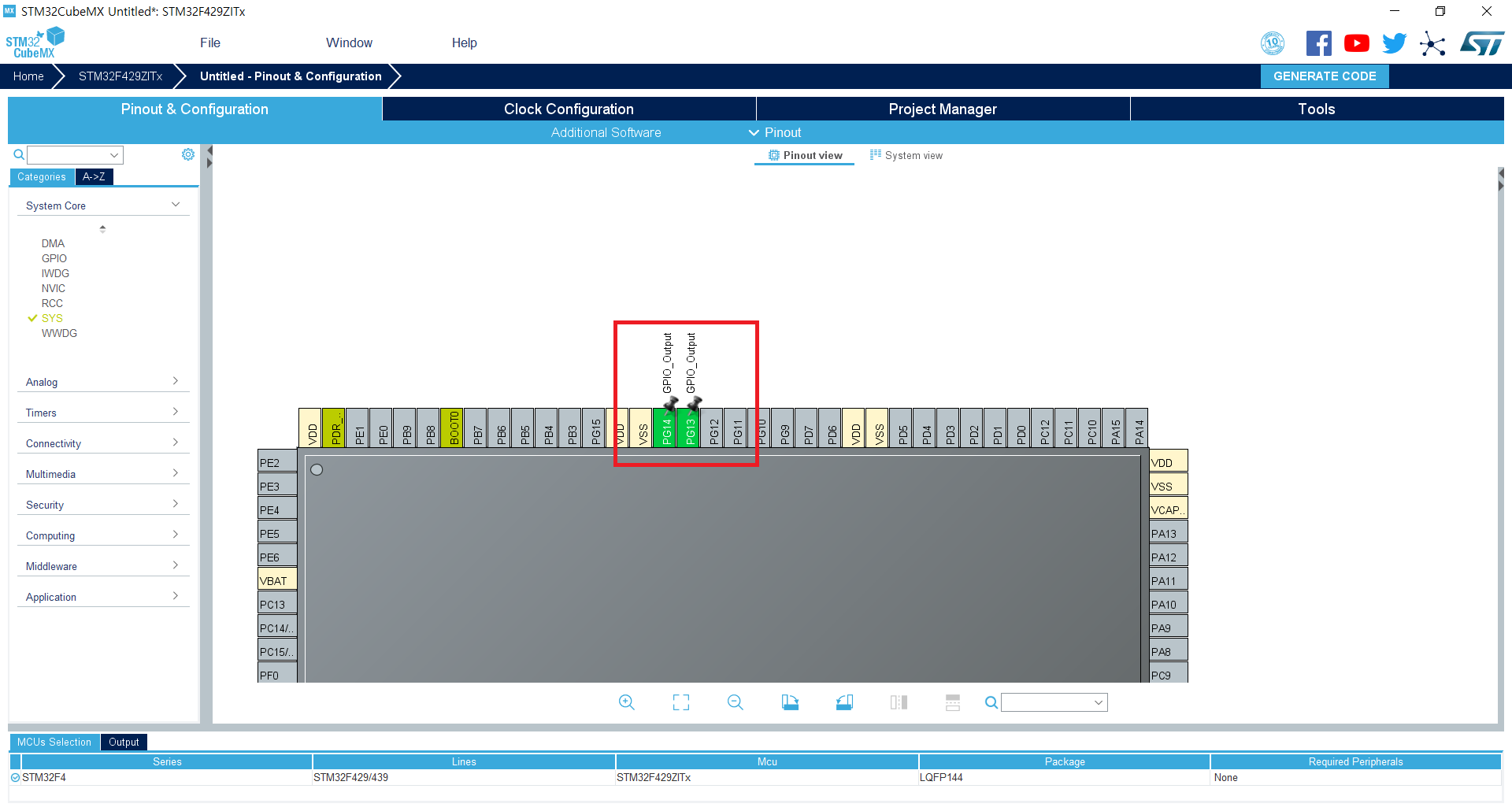Switch to Clock Configuration tab

(569, 109)
